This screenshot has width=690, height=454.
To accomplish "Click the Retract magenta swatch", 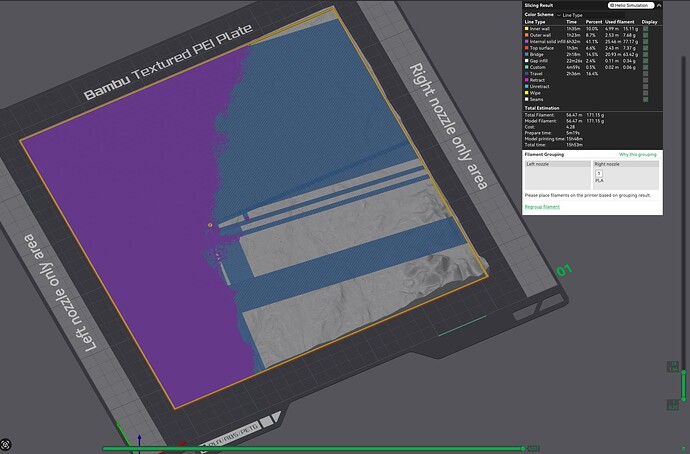I will 526,80.
